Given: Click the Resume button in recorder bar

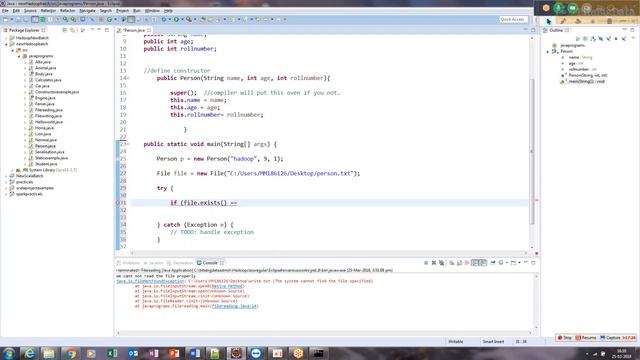Looking at the screenshot, I should pyautogui.click(x=586, y=338).
